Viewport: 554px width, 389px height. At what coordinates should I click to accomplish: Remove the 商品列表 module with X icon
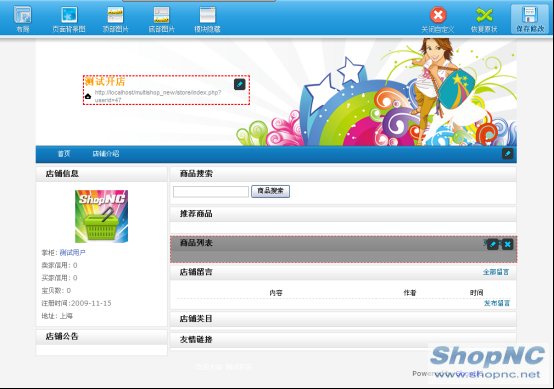(x=508, y=244)
